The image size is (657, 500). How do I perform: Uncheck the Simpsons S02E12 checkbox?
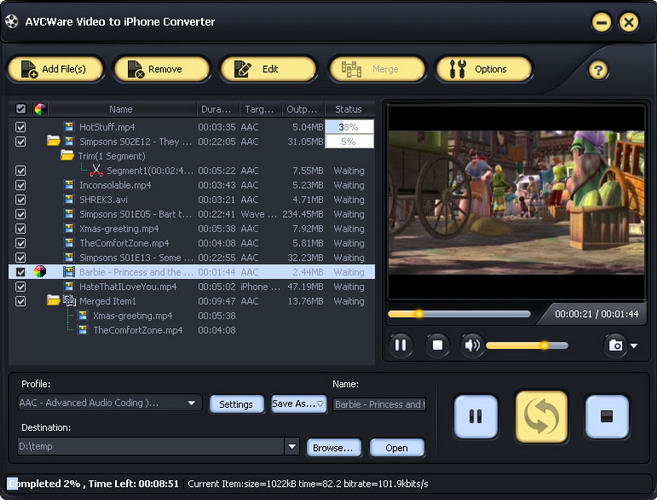[x=21, y=141]
